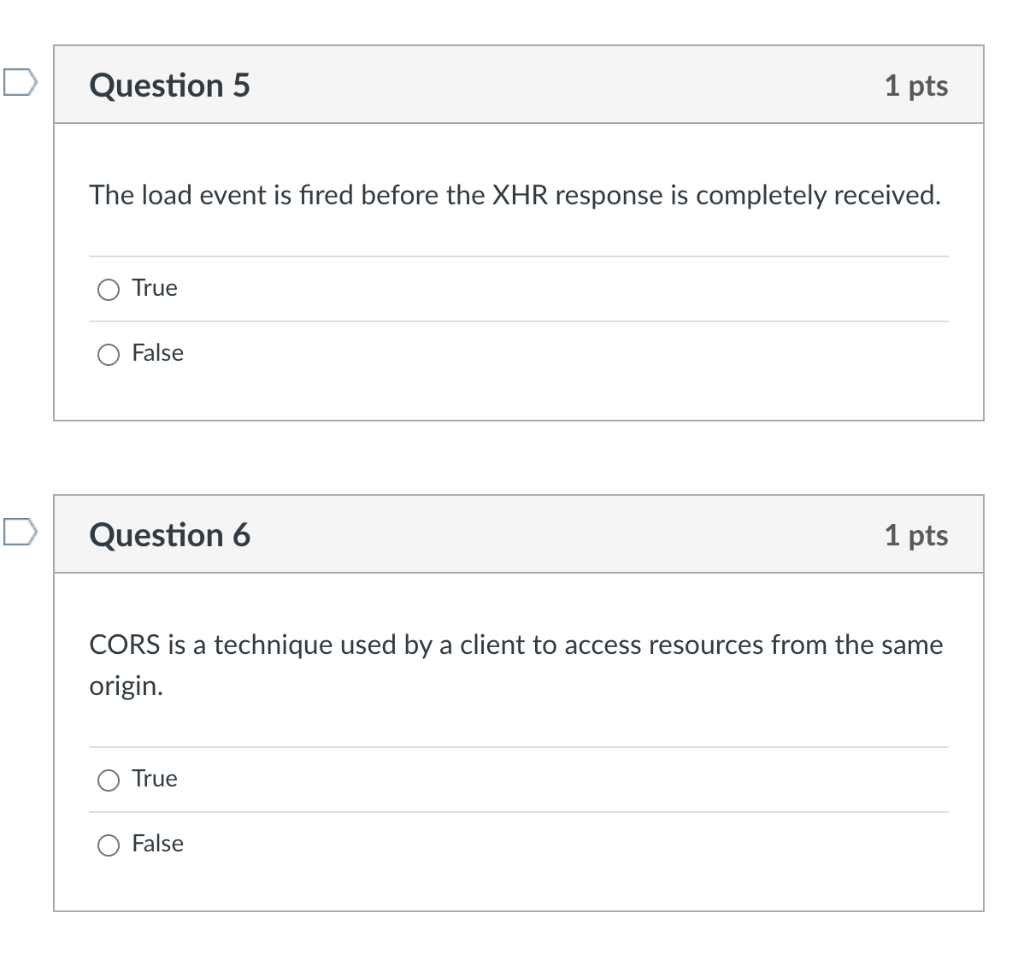Click the 1 pts label of Question 6
1024x954 pixels.
coord(916,535)
